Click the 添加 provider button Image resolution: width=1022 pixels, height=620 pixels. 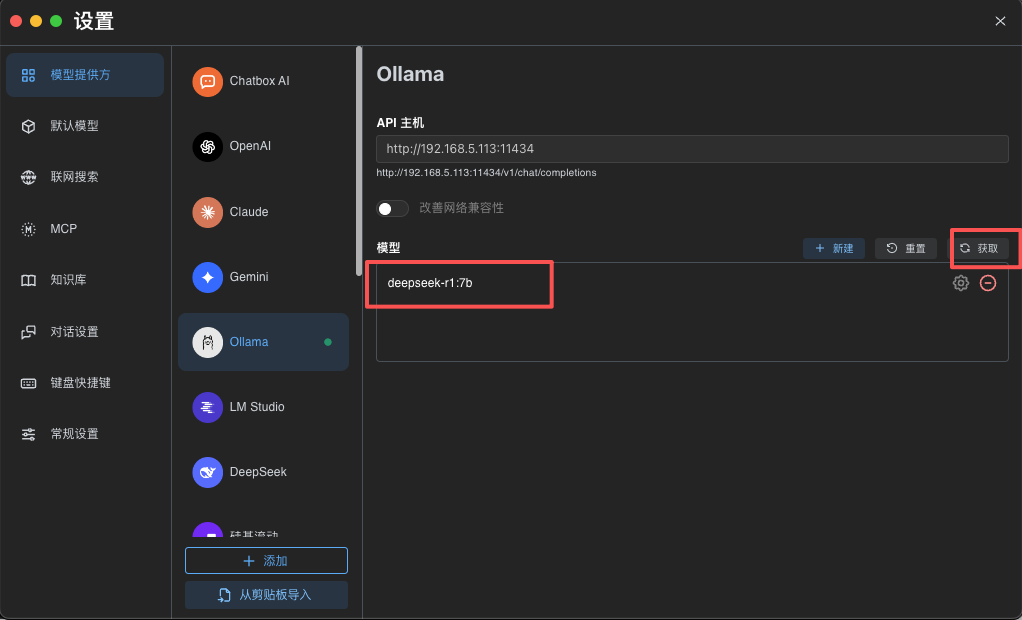pos(266,561)
